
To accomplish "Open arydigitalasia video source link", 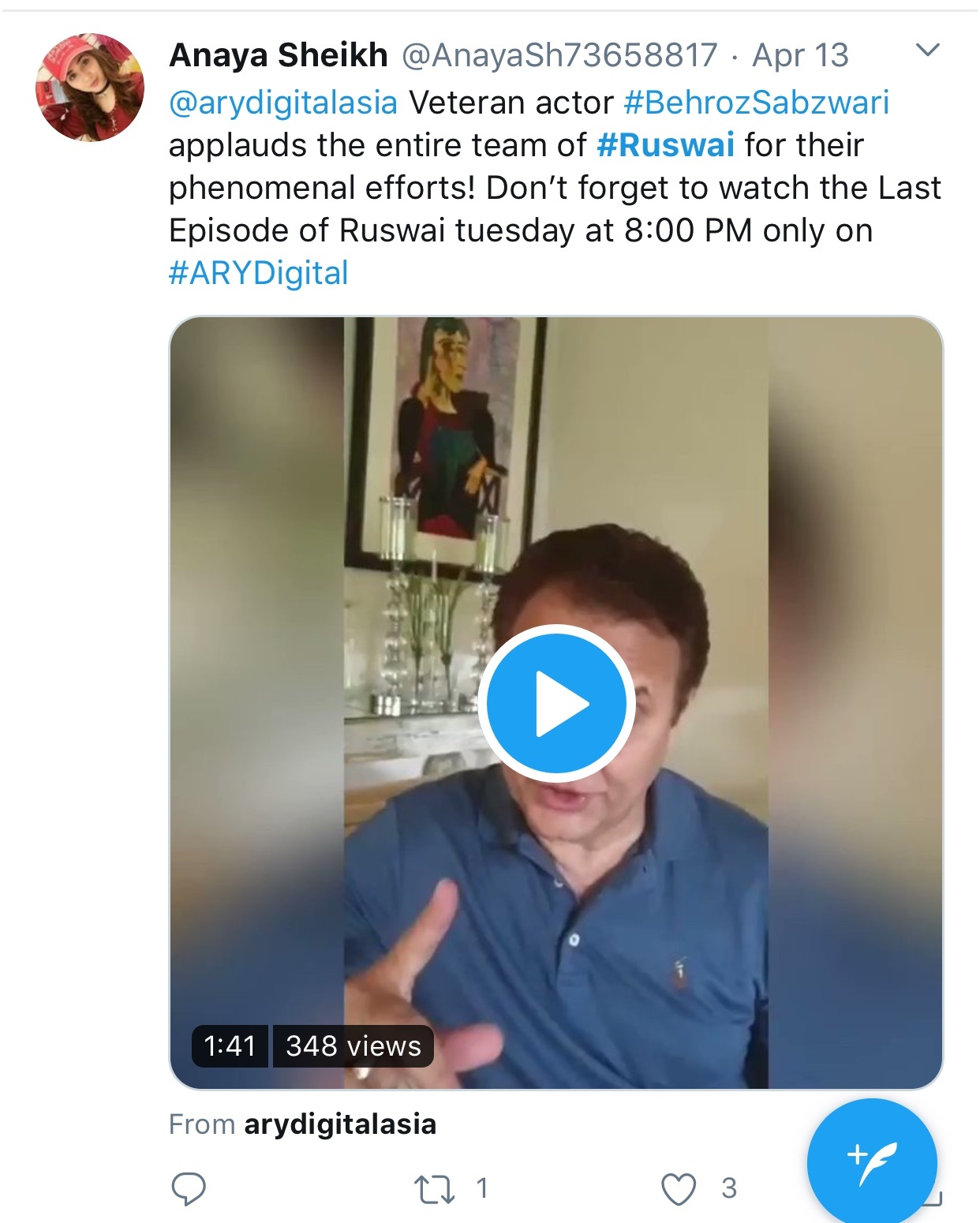I will point(340,1124).
